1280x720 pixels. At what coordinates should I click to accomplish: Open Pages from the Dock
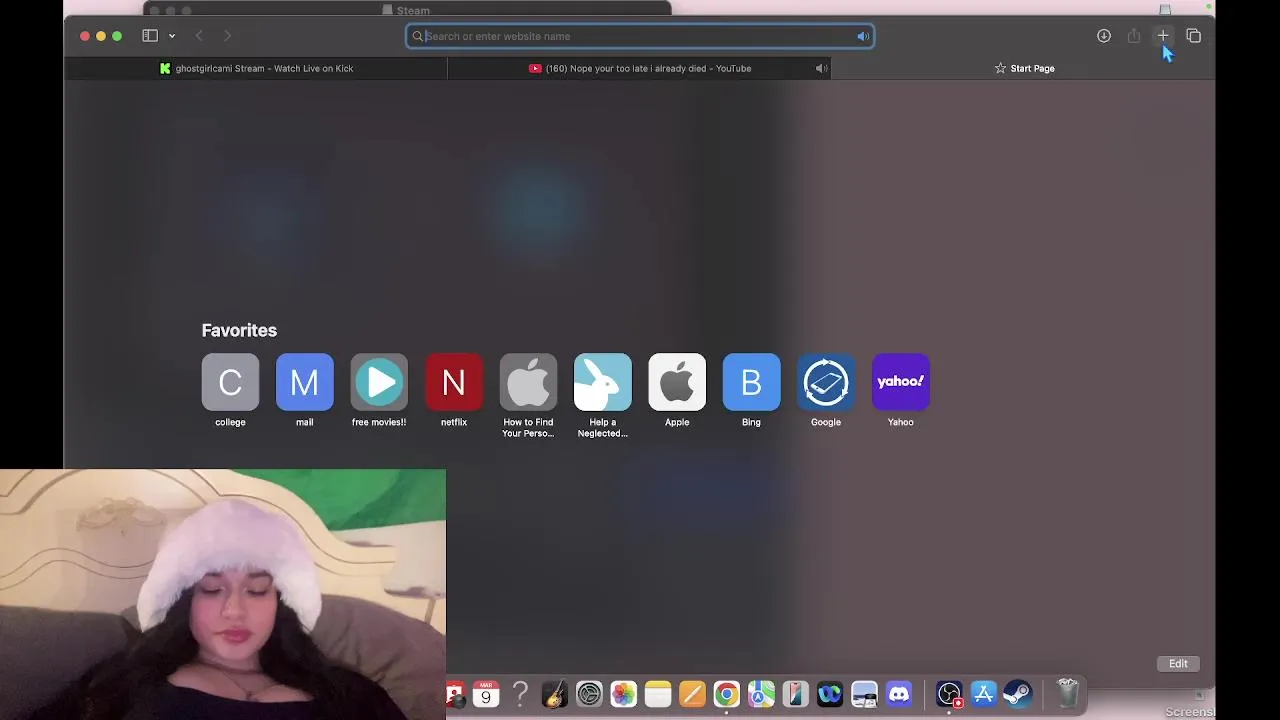pyautogui.click(x=692, y=693)
